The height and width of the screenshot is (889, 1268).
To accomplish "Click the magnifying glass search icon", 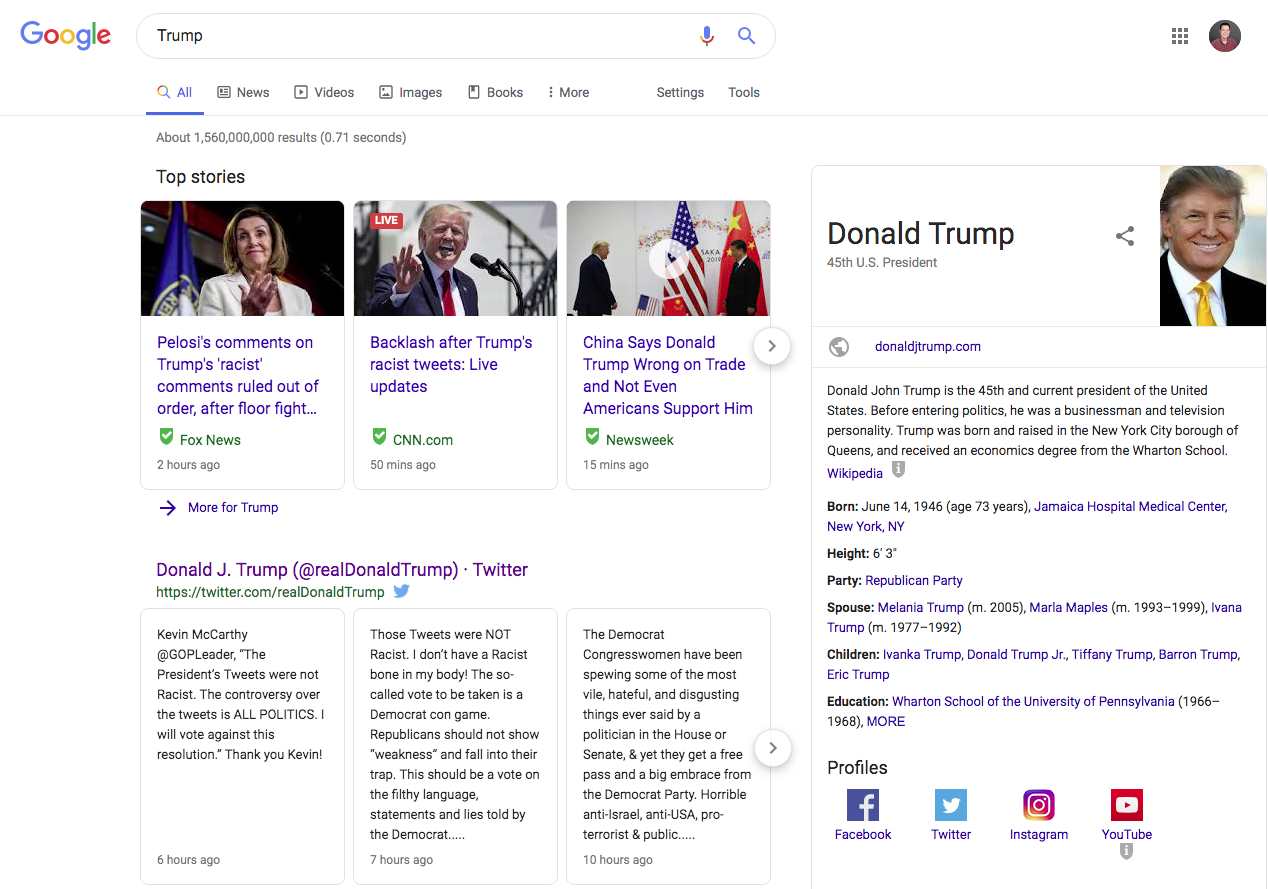I will click(746, 35).
